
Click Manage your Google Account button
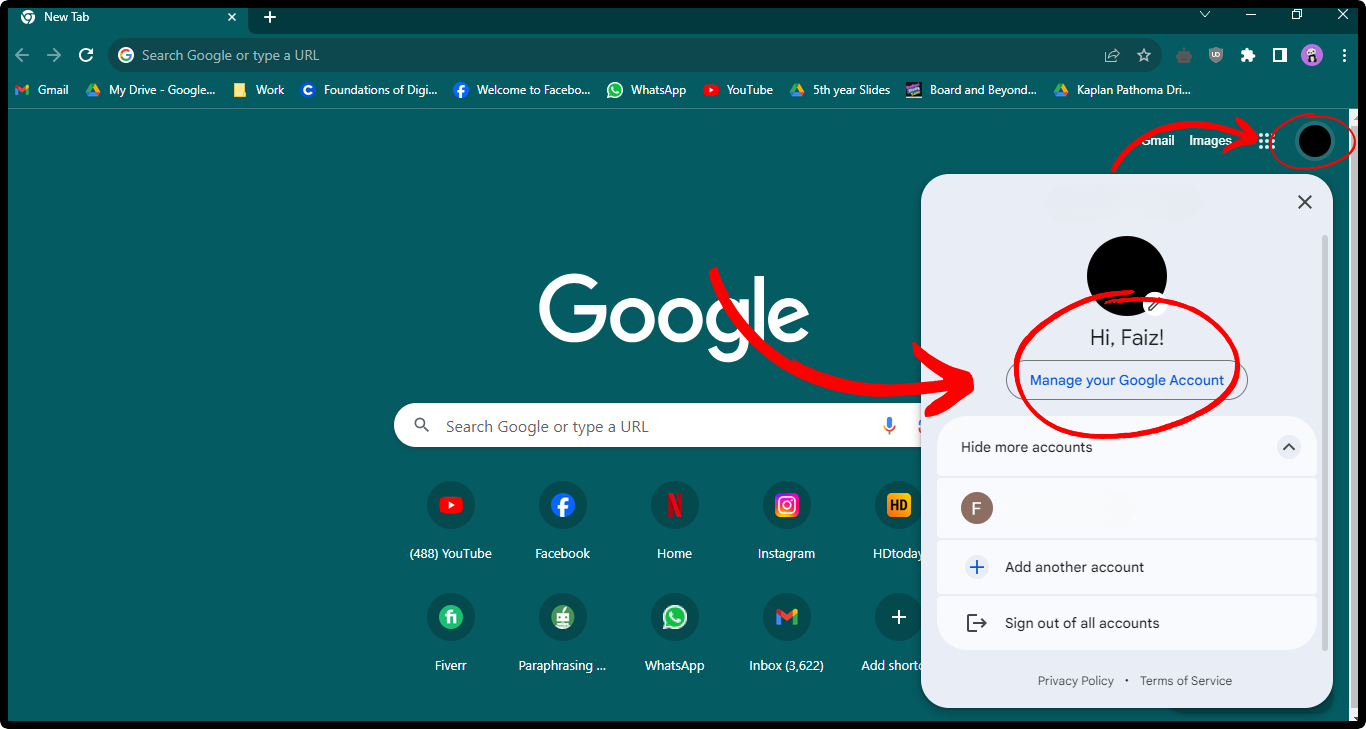pos(1126,380)
